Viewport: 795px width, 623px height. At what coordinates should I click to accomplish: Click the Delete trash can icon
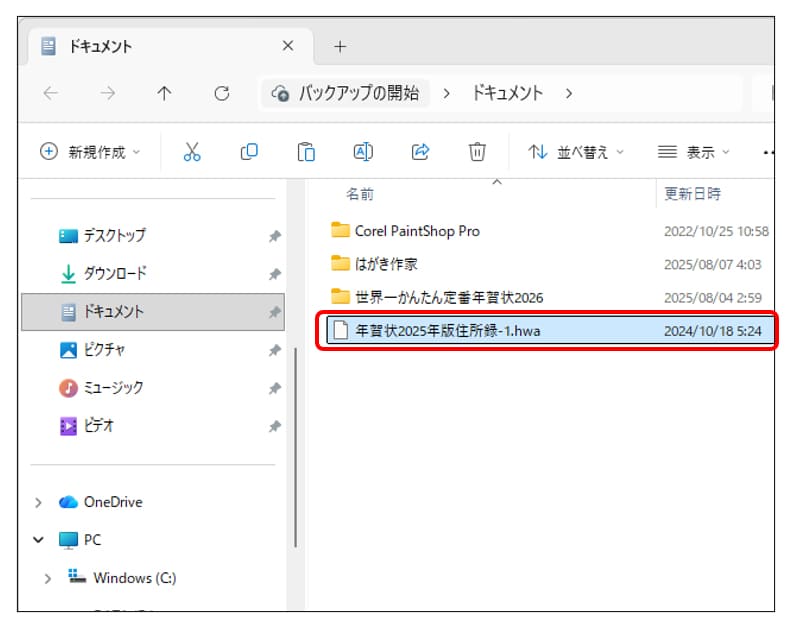coord(477,152)
